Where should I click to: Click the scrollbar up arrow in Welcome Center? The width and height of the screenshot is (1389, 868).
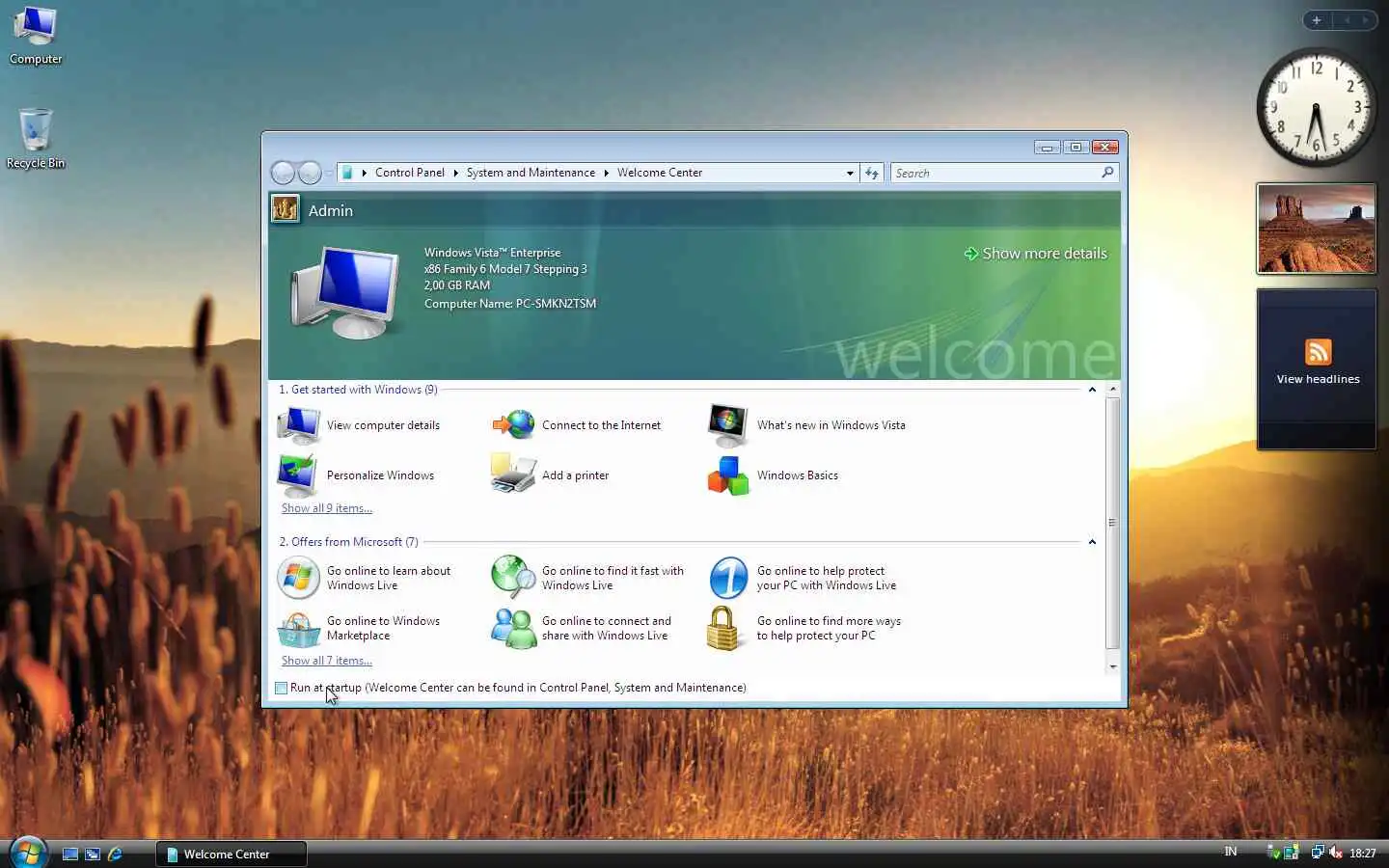coord(1112,389)
